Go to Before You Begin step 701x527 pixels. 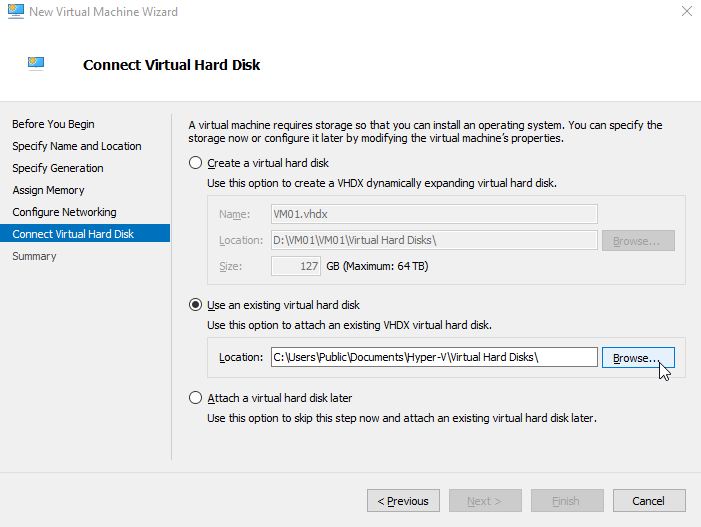[x=53, y=124]
